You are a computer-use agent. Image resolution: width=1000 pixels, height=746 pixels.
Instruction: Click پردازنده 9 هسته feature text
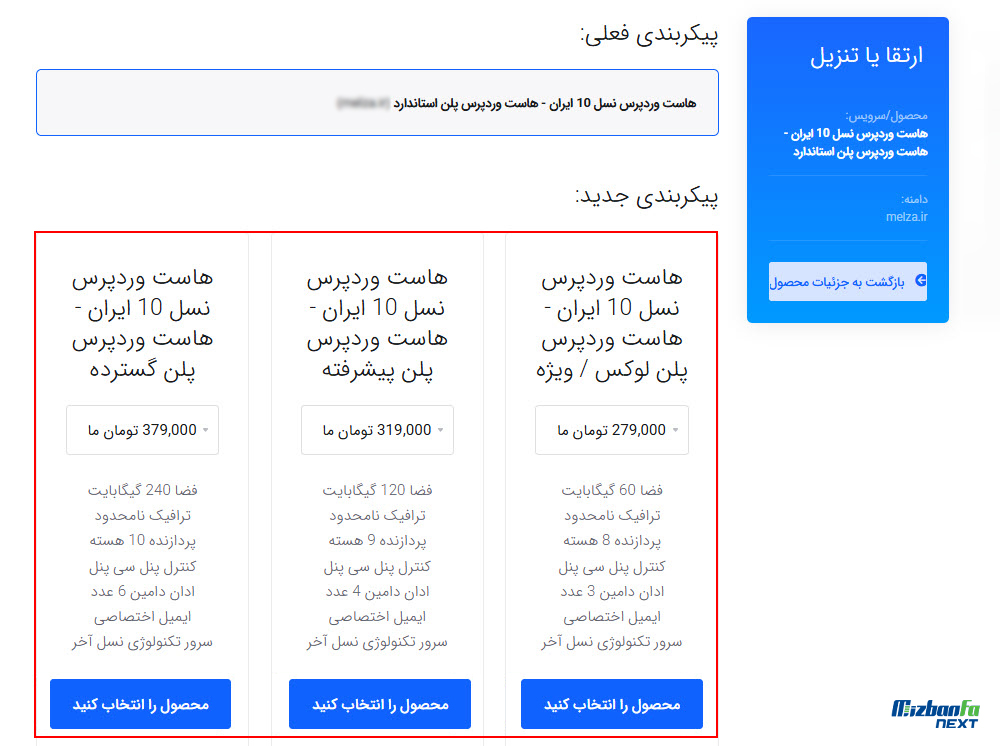pyautogui.click(x=377, y=541)
